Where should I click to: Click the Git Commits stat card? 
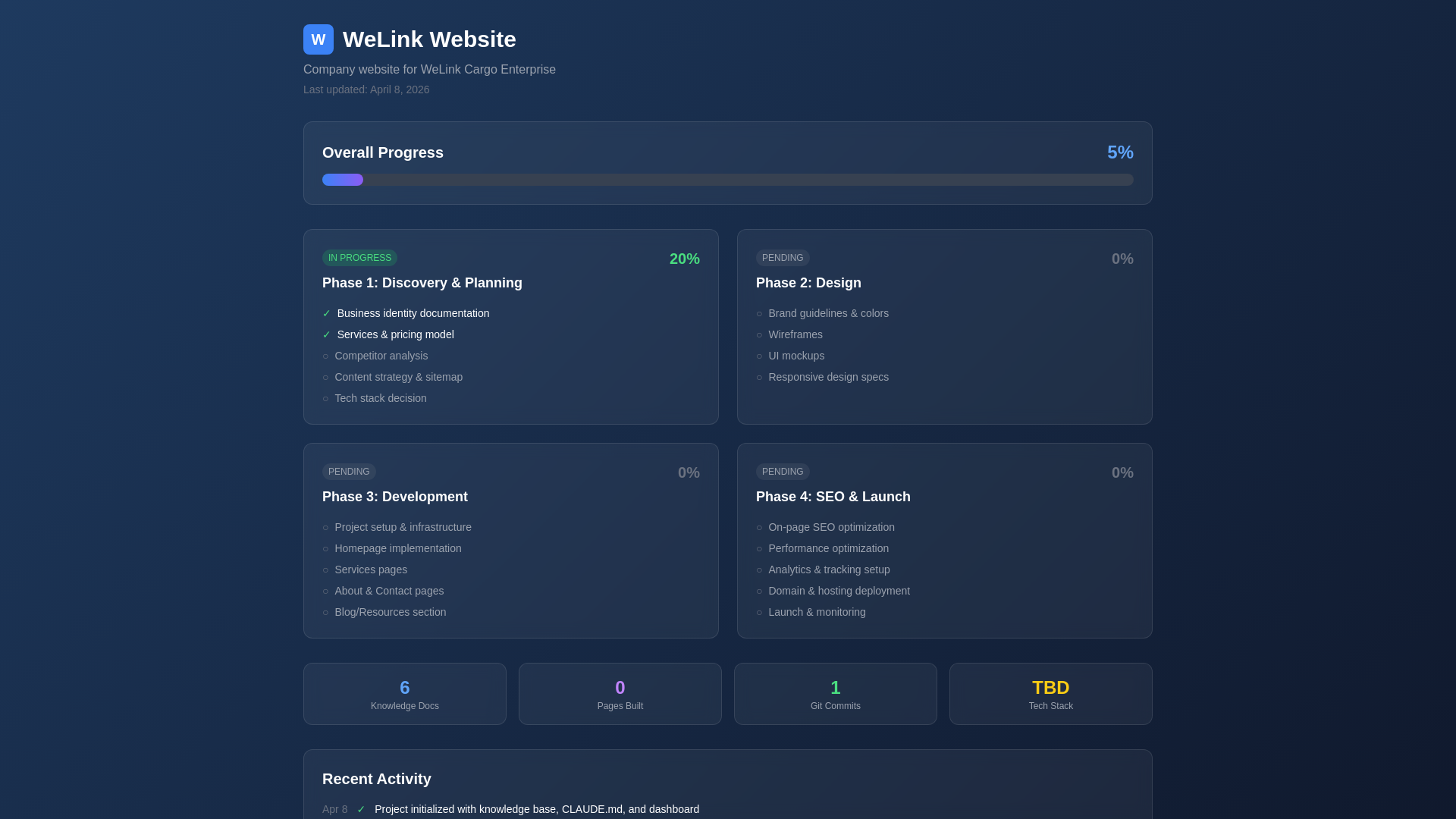coord(836,694)
